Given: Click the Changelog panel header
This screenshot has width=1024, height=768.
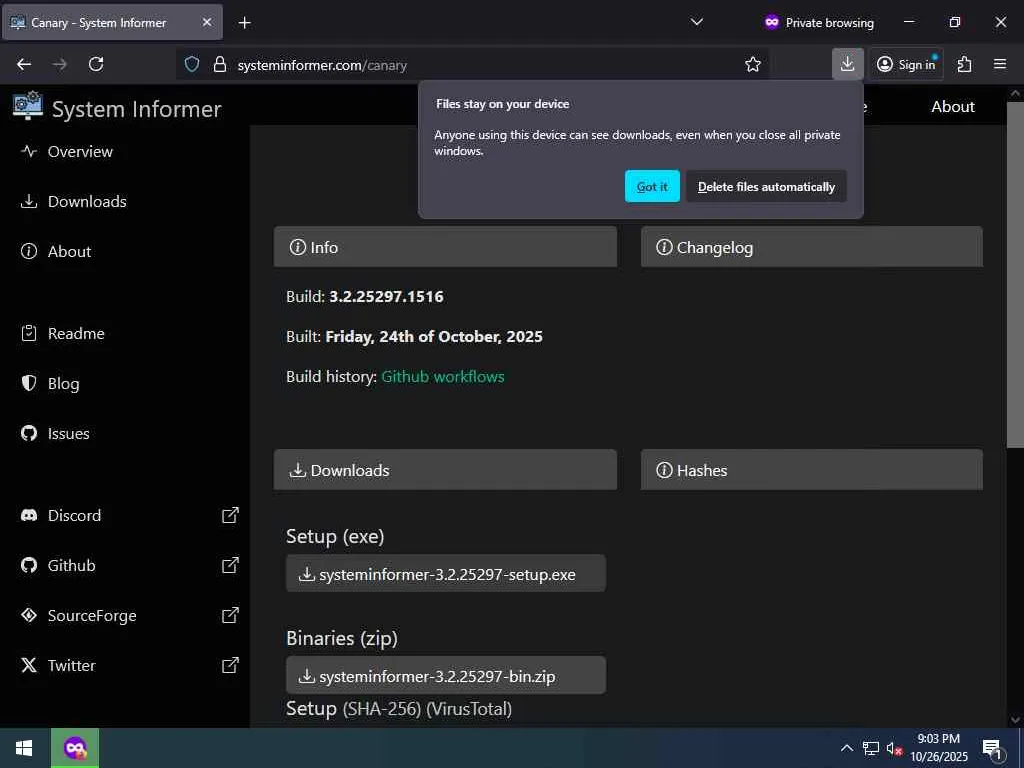Looking at the screenshot, I should (812, 247).
